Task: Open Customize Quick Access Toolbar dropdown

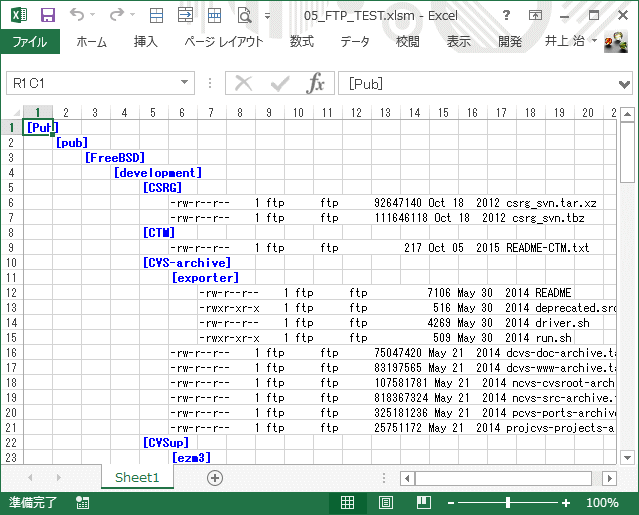Action: click(267, 16)
